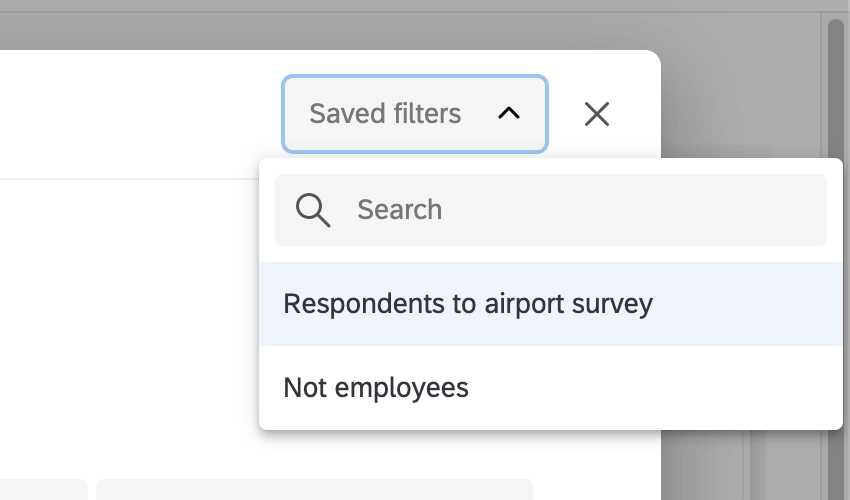The width and height of the screenshot is (850, 500).
Task: Open the Saved filters dropdown
Action: point(414,114)
